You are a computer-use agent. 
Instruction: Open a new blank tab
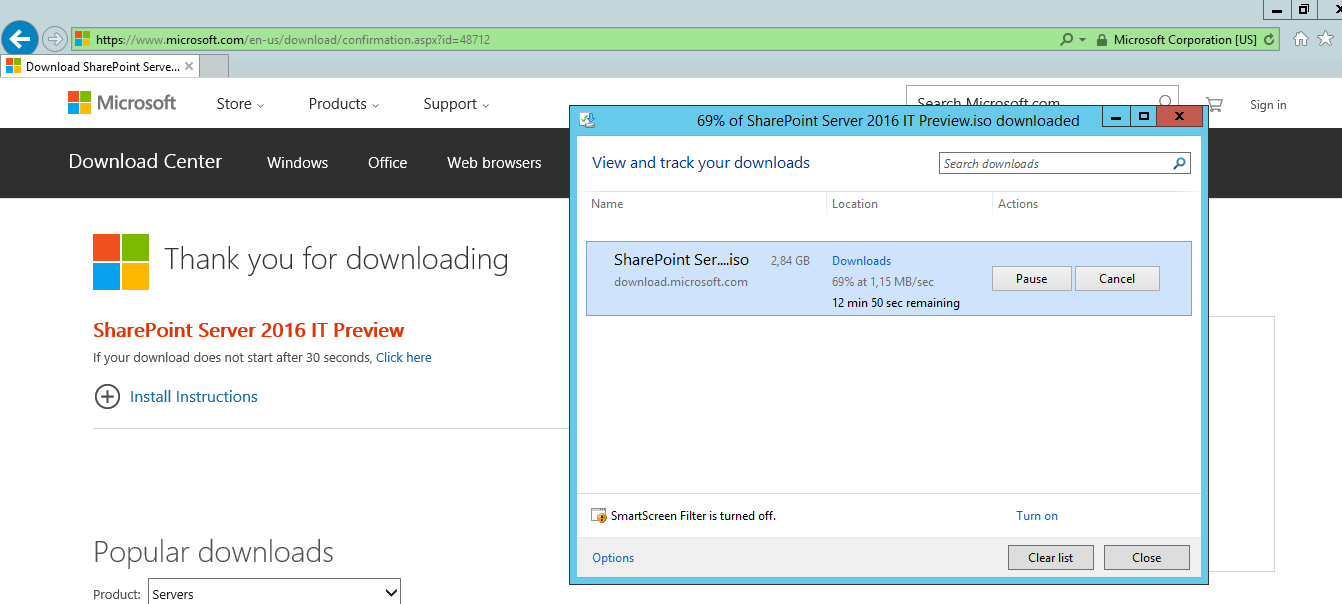click(215, 66)
